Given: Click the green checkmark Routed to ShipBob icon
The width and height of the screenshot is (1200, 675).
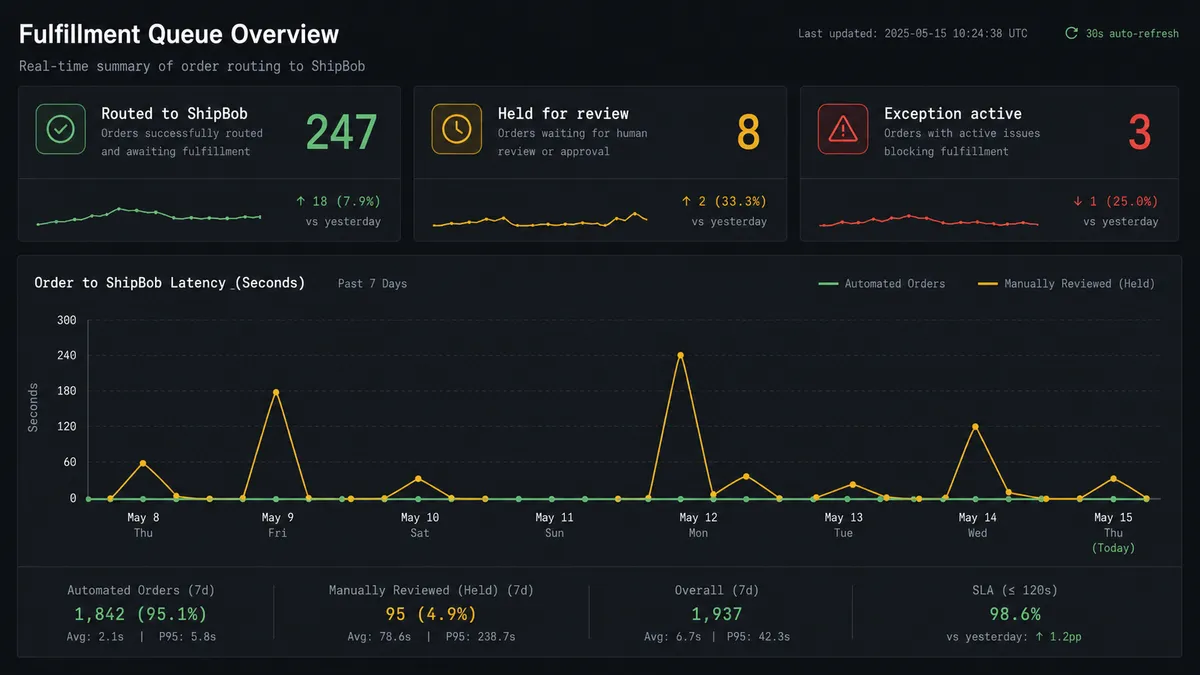Looking at the screenshot, I should pyautogui.click(x=60, y=129).
